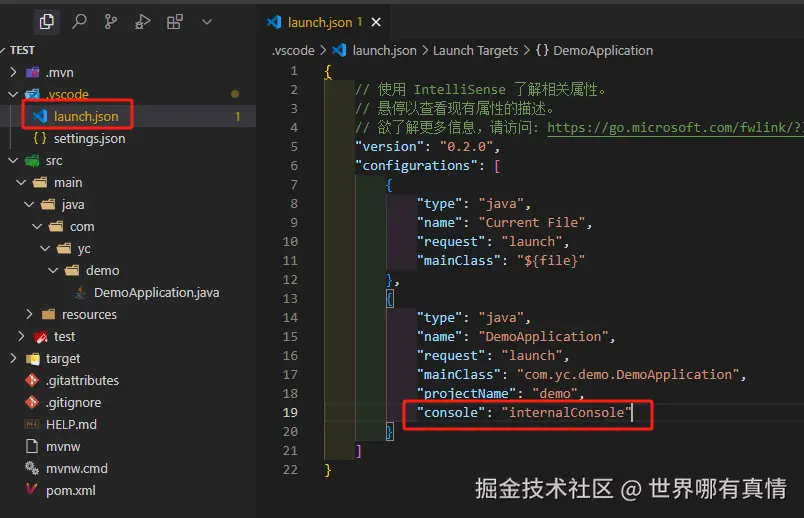Click the launch.json breadcrumb segment

coord(385,50)
